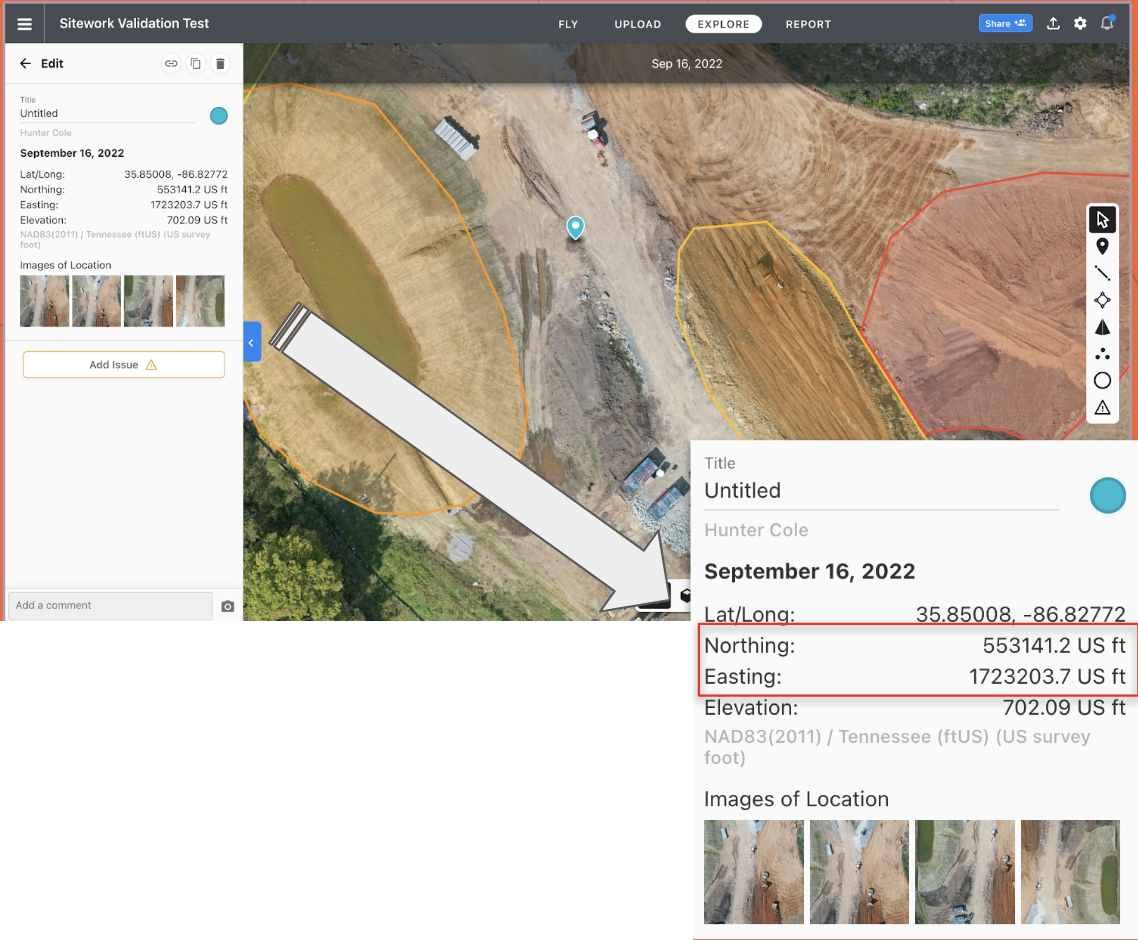The image size is (1138, 940).
Task: Click the Add Issue button
Action: click(123, 364)
